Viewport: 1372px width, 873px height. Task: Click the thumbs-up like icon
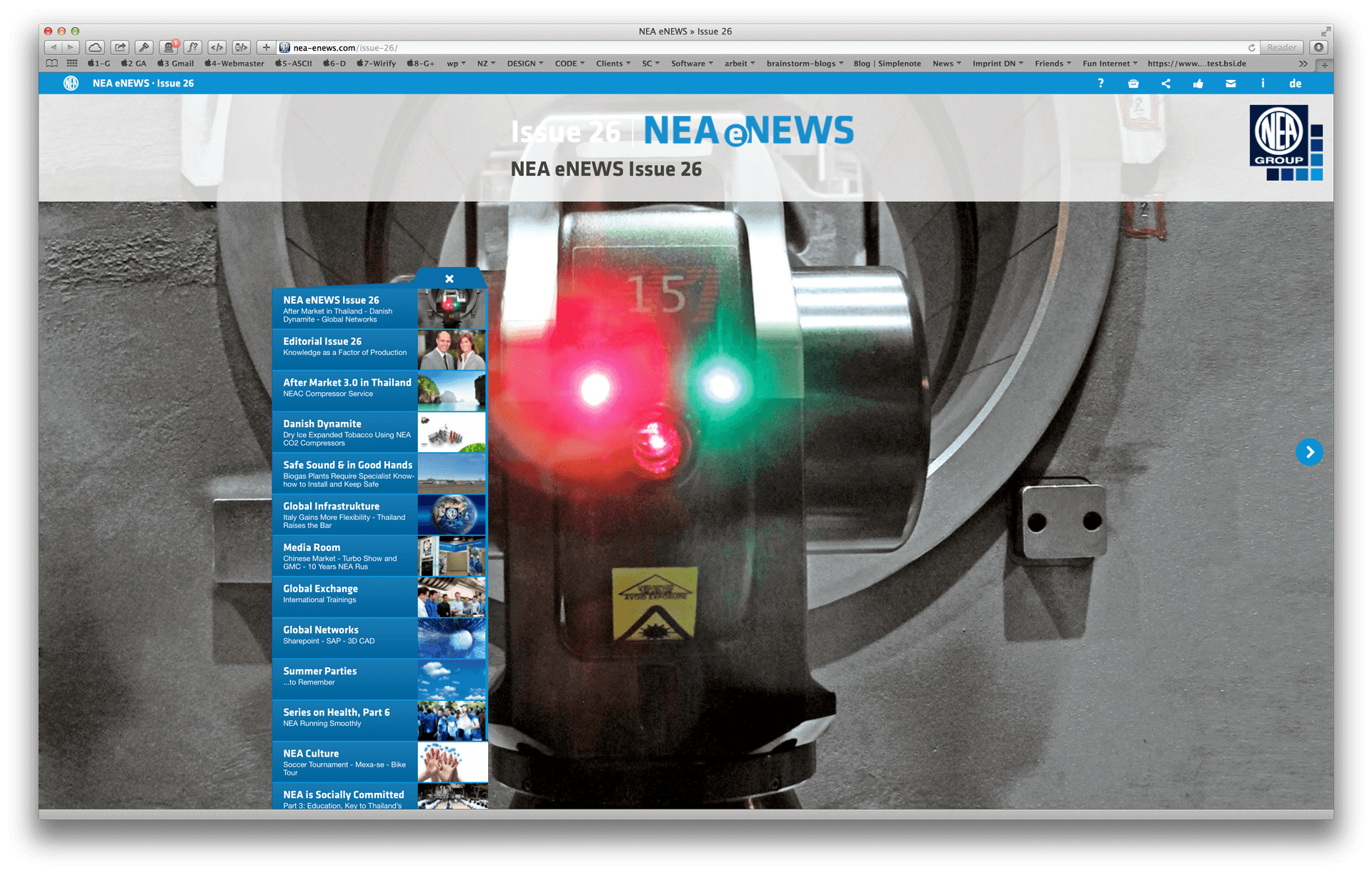pyautogui.click(x=1198, y=84)
